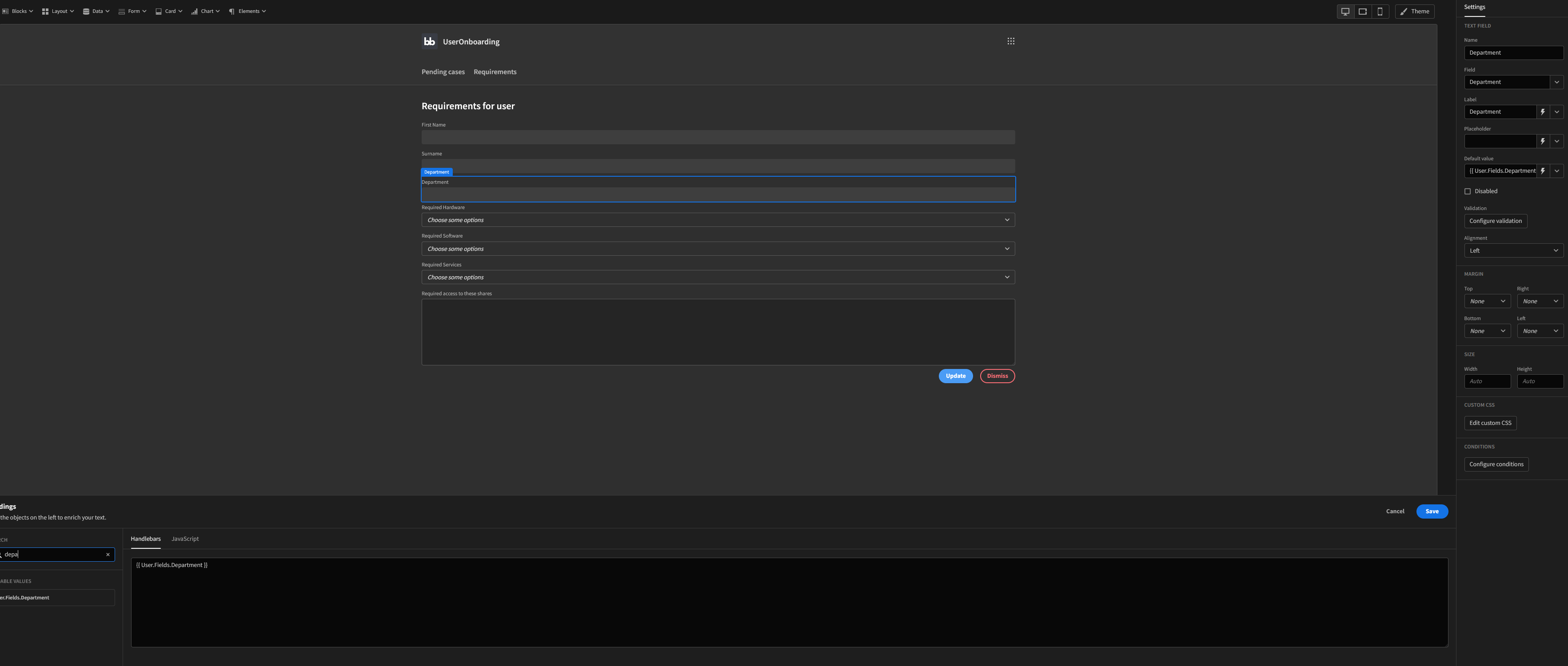The width and height of the screenshot is (1568, 666).
Task: Switch preview to mobile phone view icon
Action: pos(1380,11)
